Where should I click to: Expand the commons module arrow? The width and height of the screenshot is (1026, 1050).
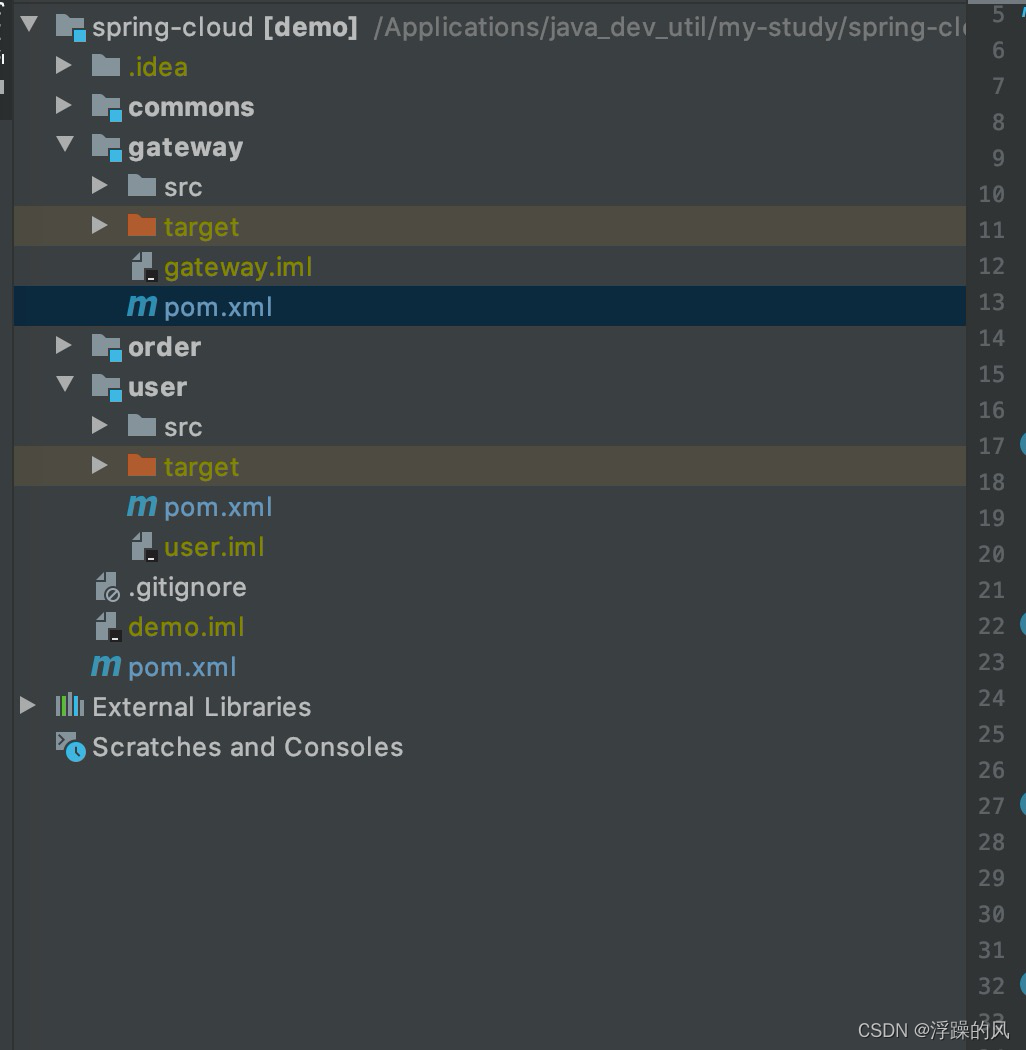[64, 105]
